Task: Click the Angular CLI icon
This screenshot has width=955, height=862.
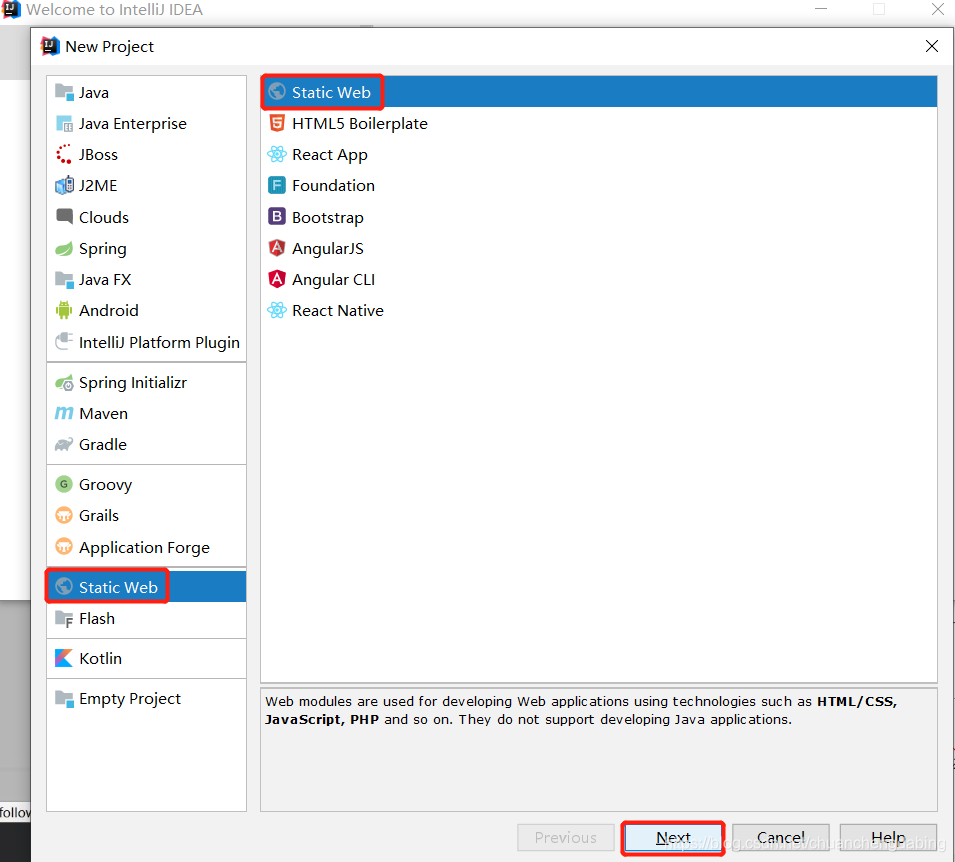Action: (277, 279)
